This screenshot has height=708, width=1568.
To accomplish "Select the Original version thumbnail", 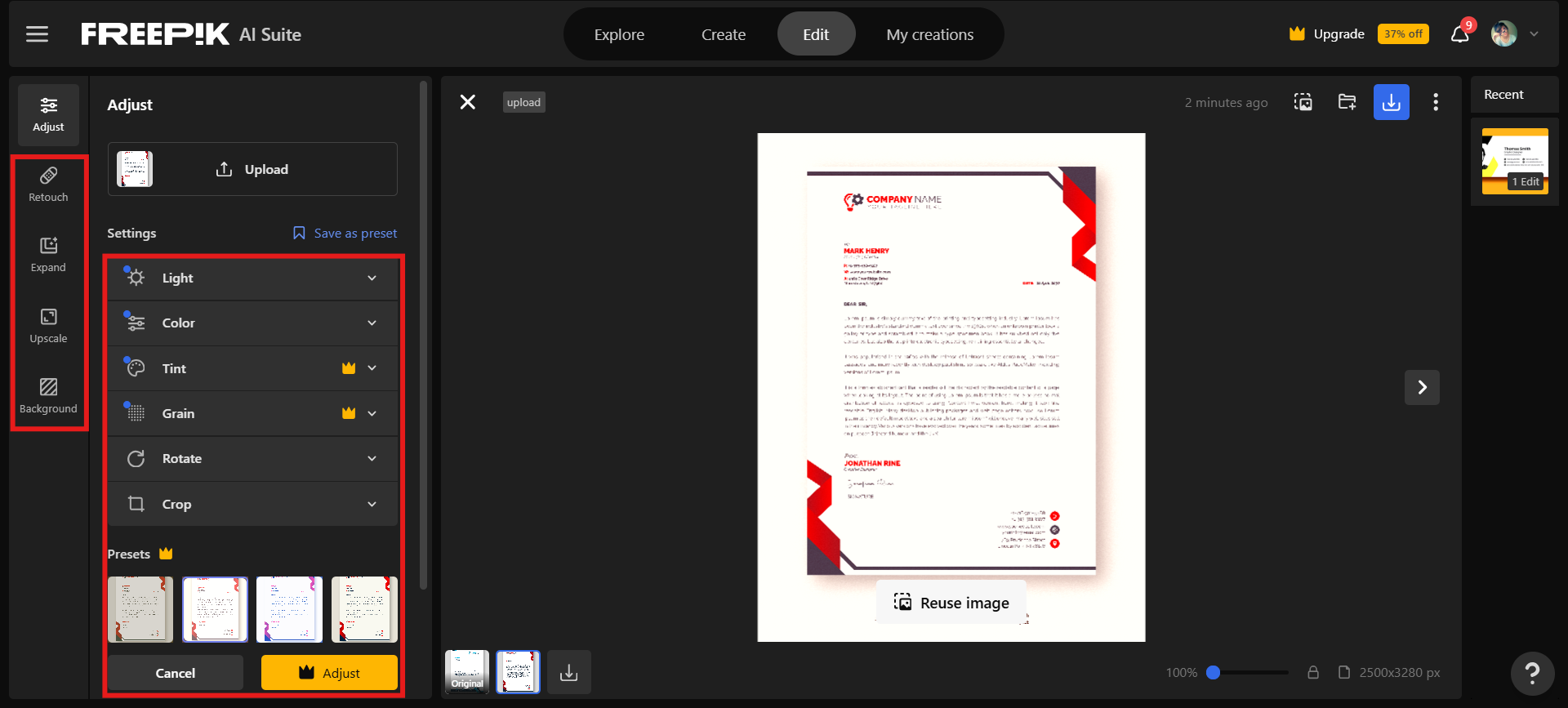I will (467, 672).
